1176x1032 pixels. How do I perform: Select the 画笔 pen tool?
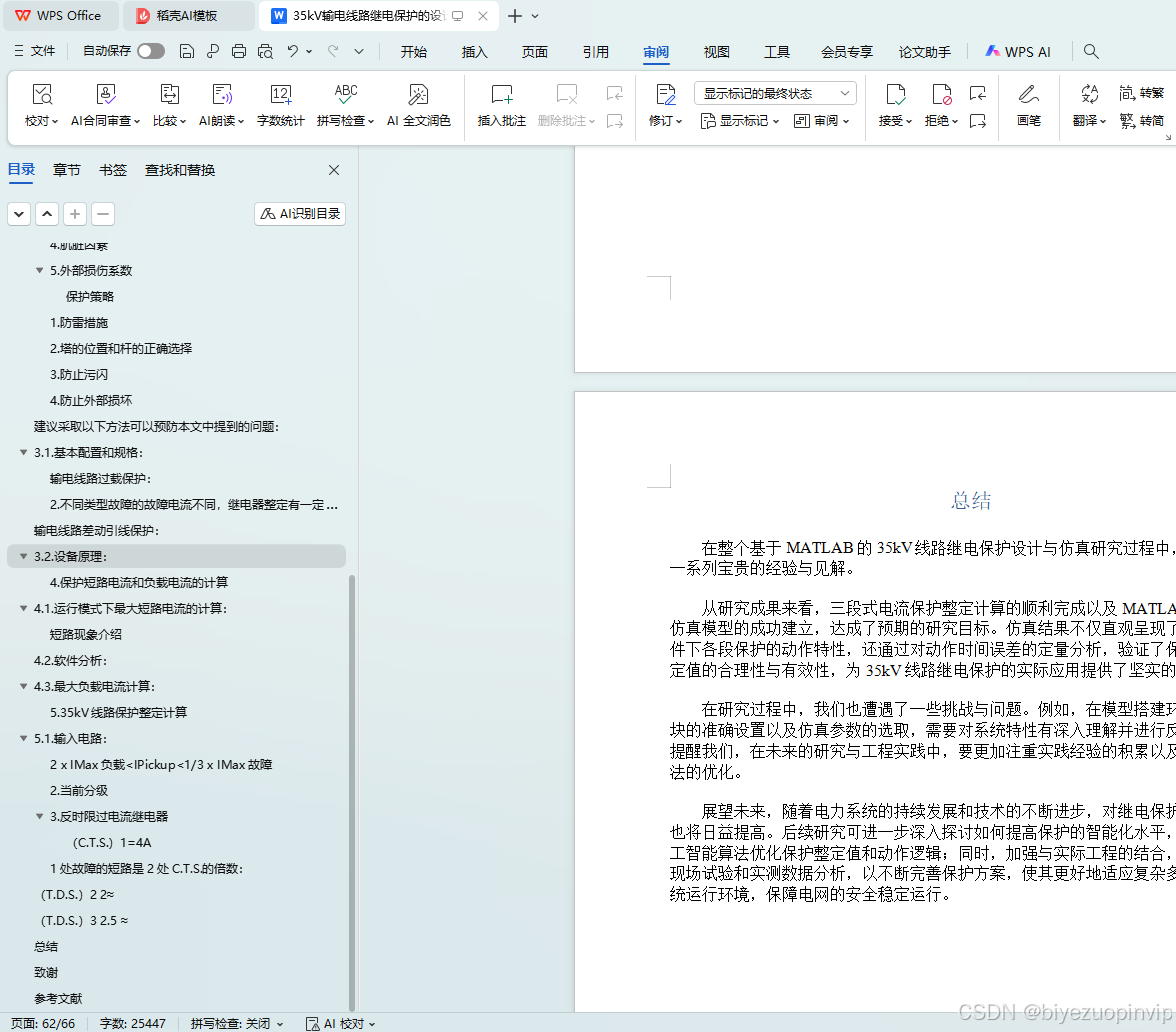[1028, 106]
